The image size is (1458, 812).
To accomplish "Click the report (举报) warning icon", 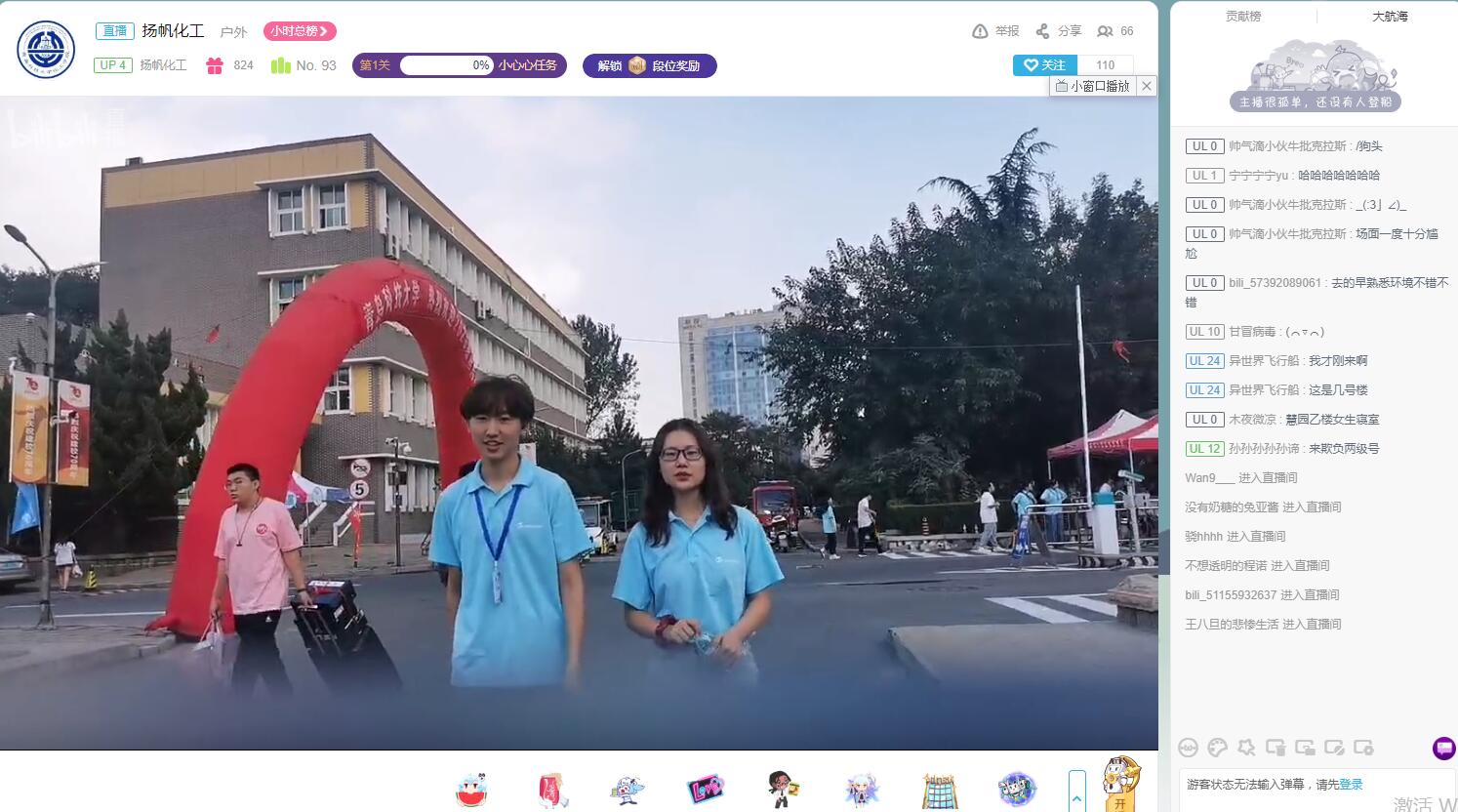I will [x=980, y=31].
